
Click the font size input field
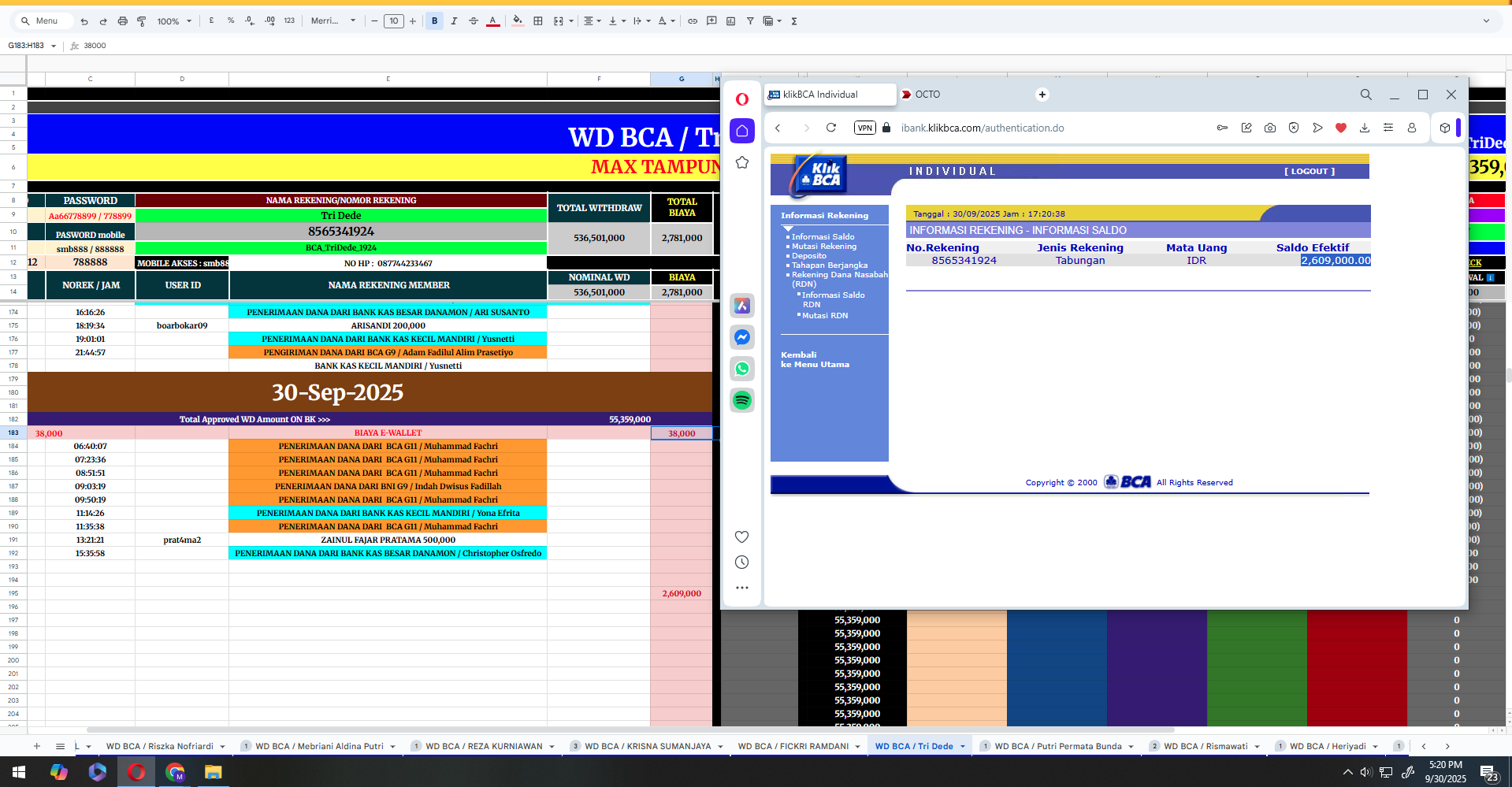[x=394, y=21]
